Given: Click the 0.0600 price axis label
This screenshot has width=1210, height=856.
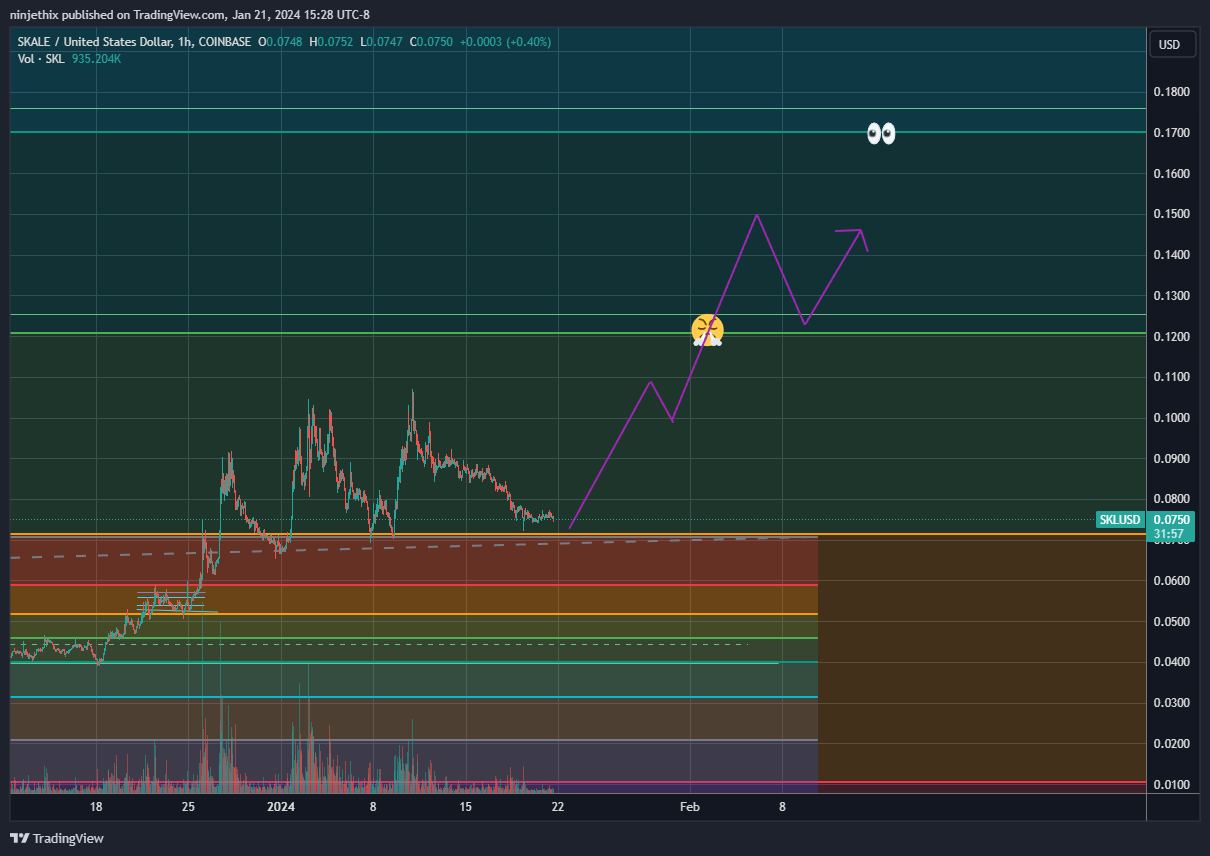Looking at the screenshot, I should click(x=1171, y=581).
